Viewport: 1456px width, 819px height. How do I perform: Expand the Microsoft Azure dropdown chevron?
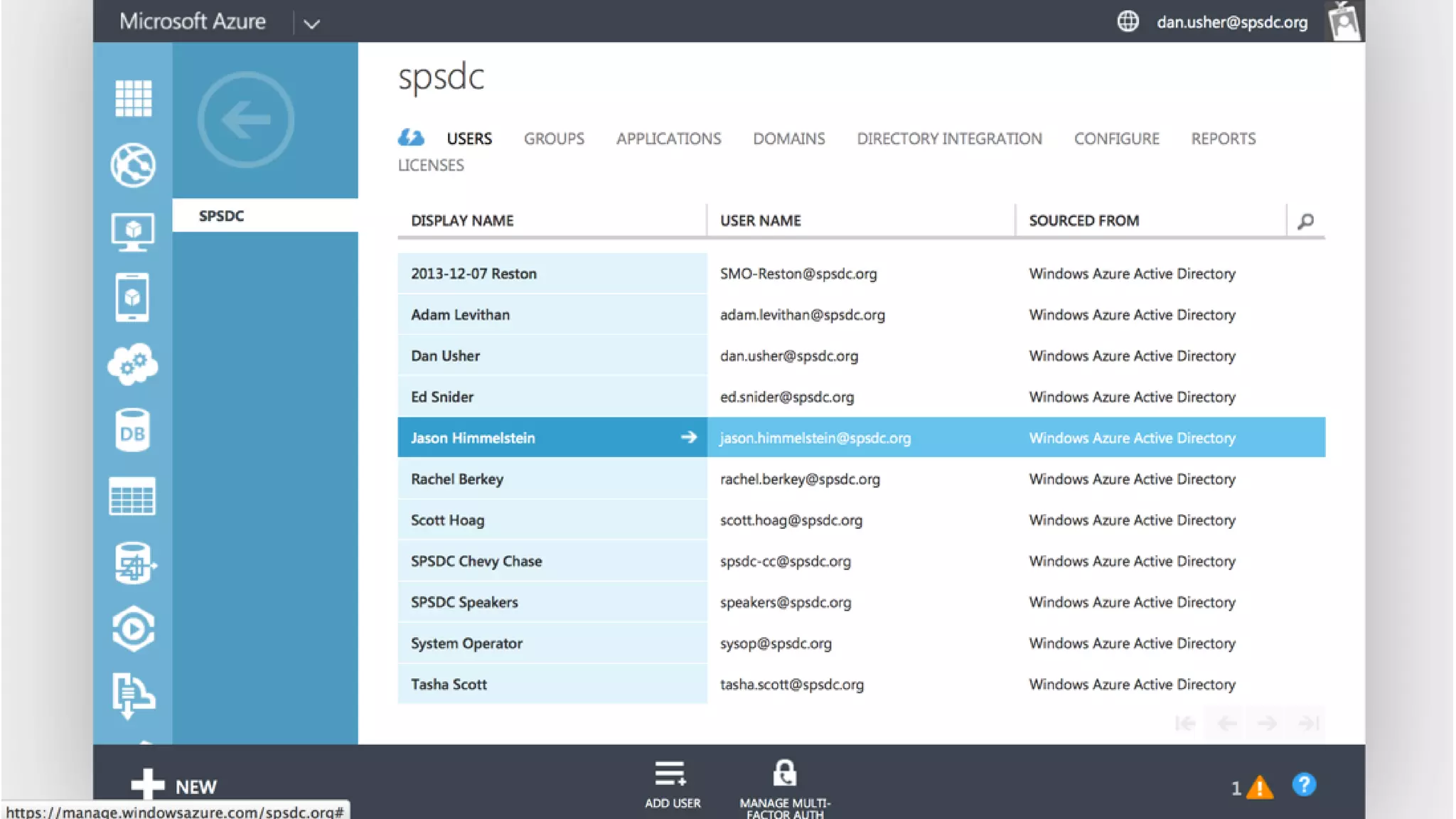click(x=311, y=23)
